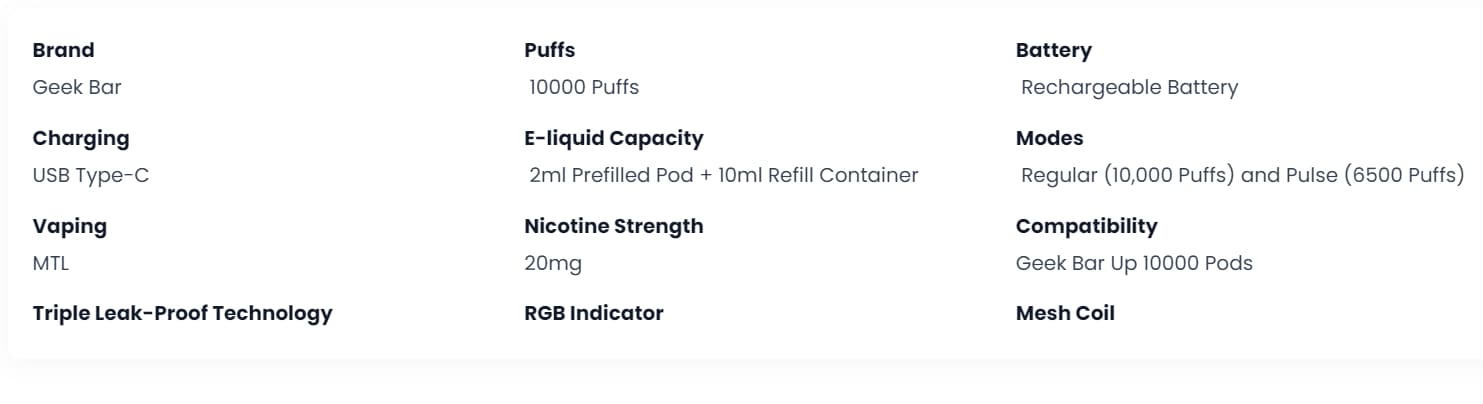This screenshot has height=404, width=1483.
Task: Select the 2ml Prefilled Pod capacity text
Action: coord(723,175)
